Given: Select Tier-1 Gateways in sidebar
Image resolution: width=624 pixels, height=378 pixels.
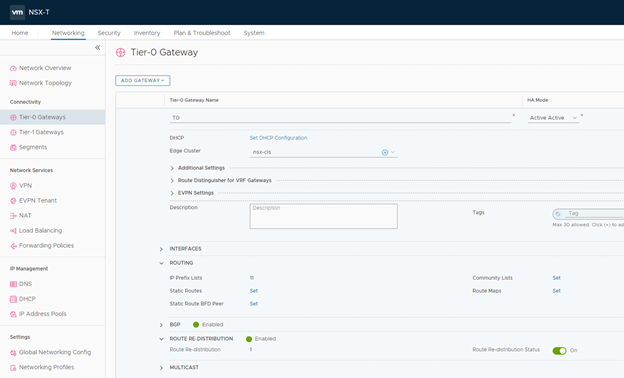Looking at the screenshot, I should coord(41,132).
